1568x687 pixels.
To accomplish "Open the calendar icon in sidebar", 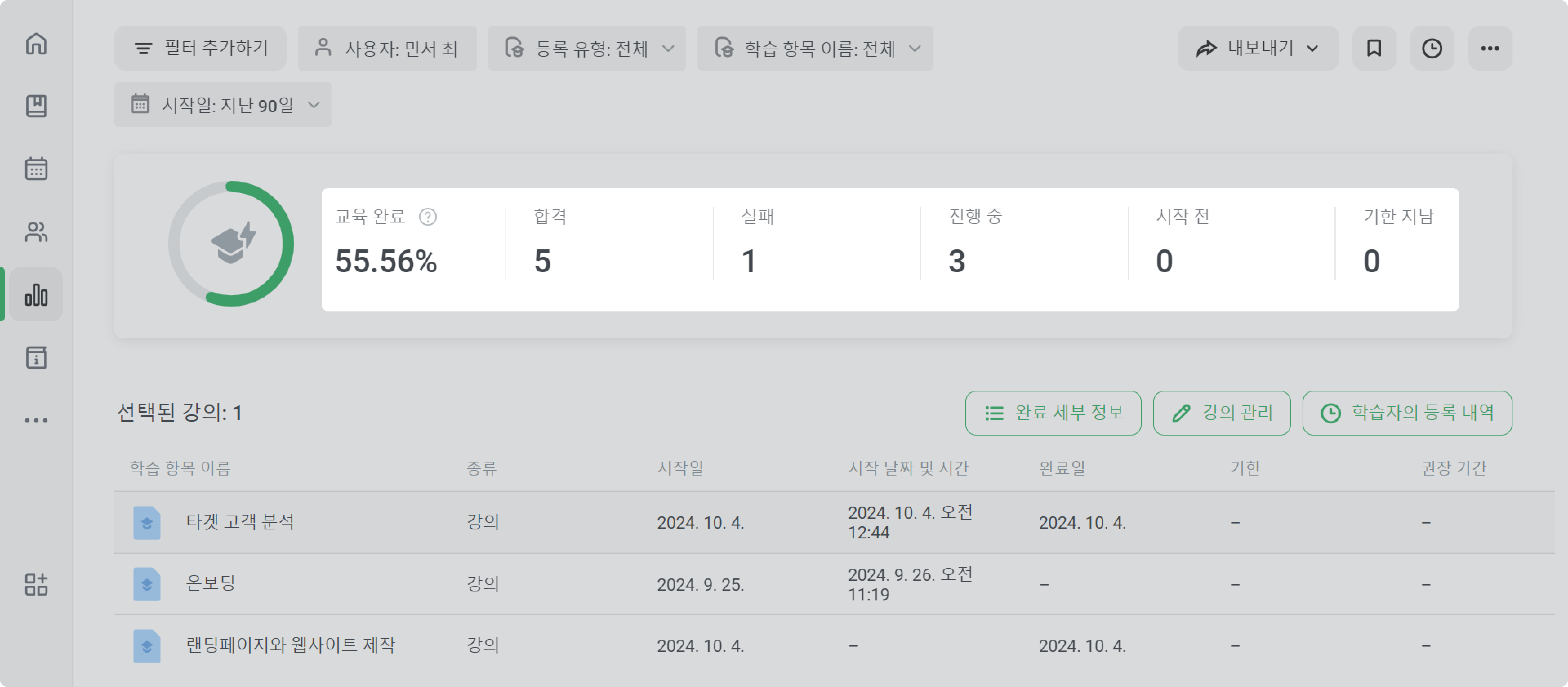I will click(x=36, y=169).
